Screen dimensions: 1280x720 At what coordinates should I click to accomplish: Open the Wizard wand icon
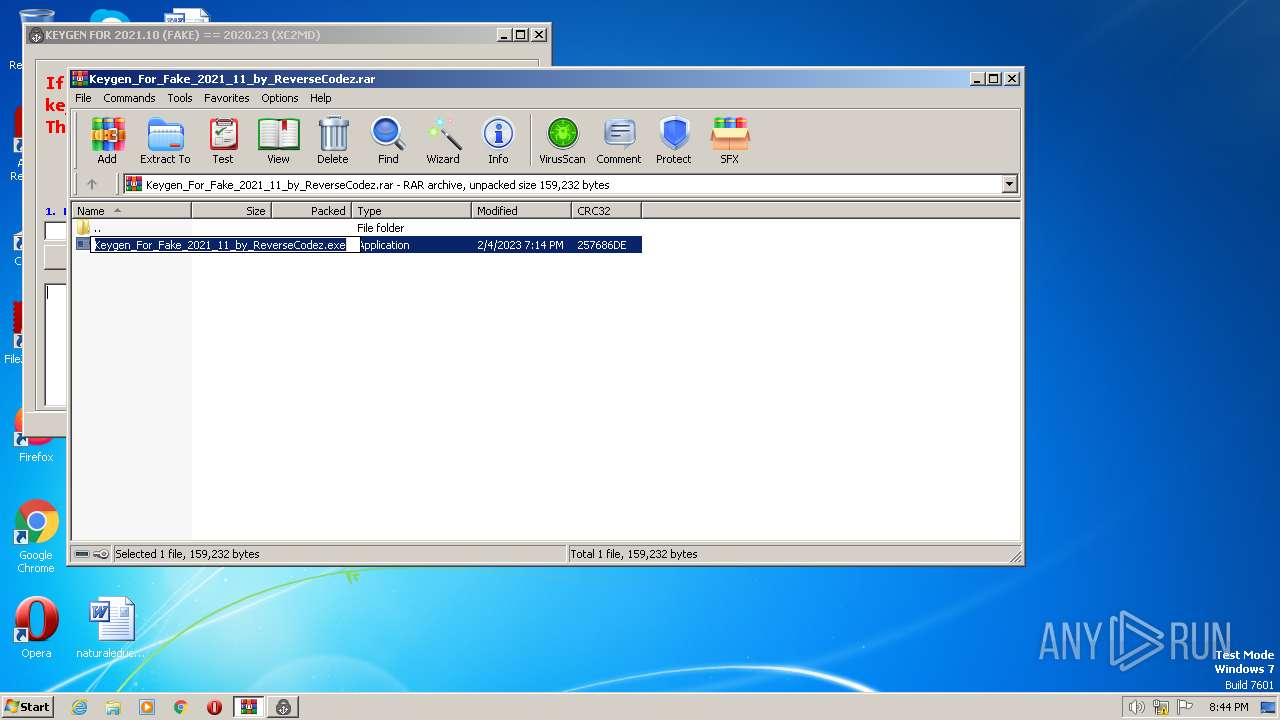[x=443, y=140]
